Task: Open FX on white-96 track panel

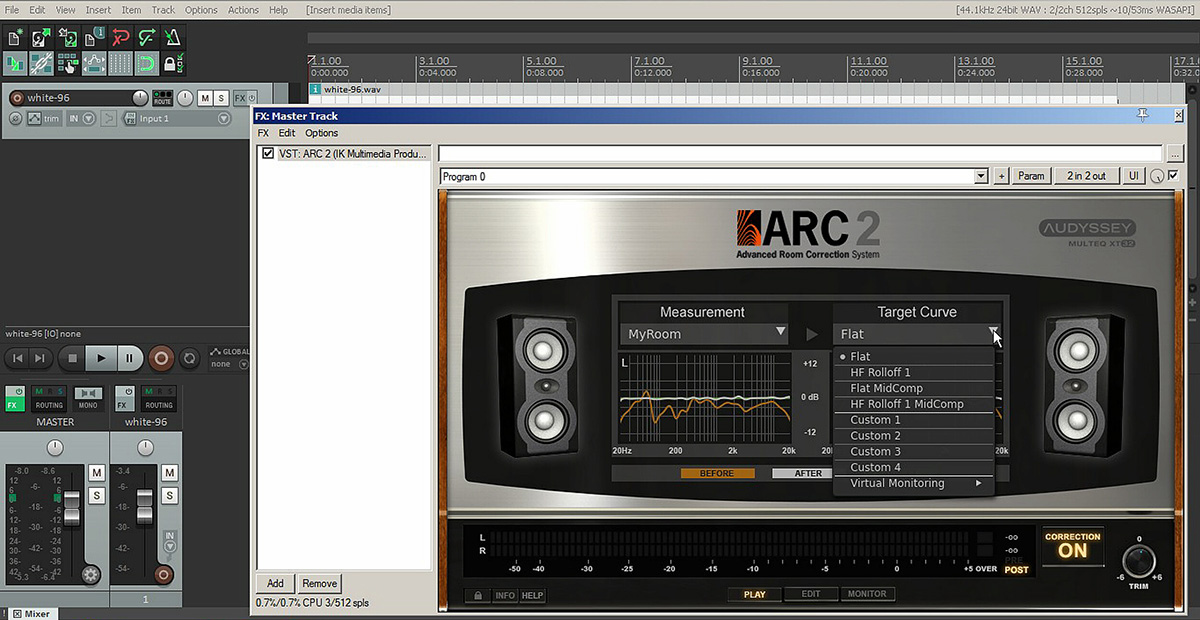Action: 239,98
